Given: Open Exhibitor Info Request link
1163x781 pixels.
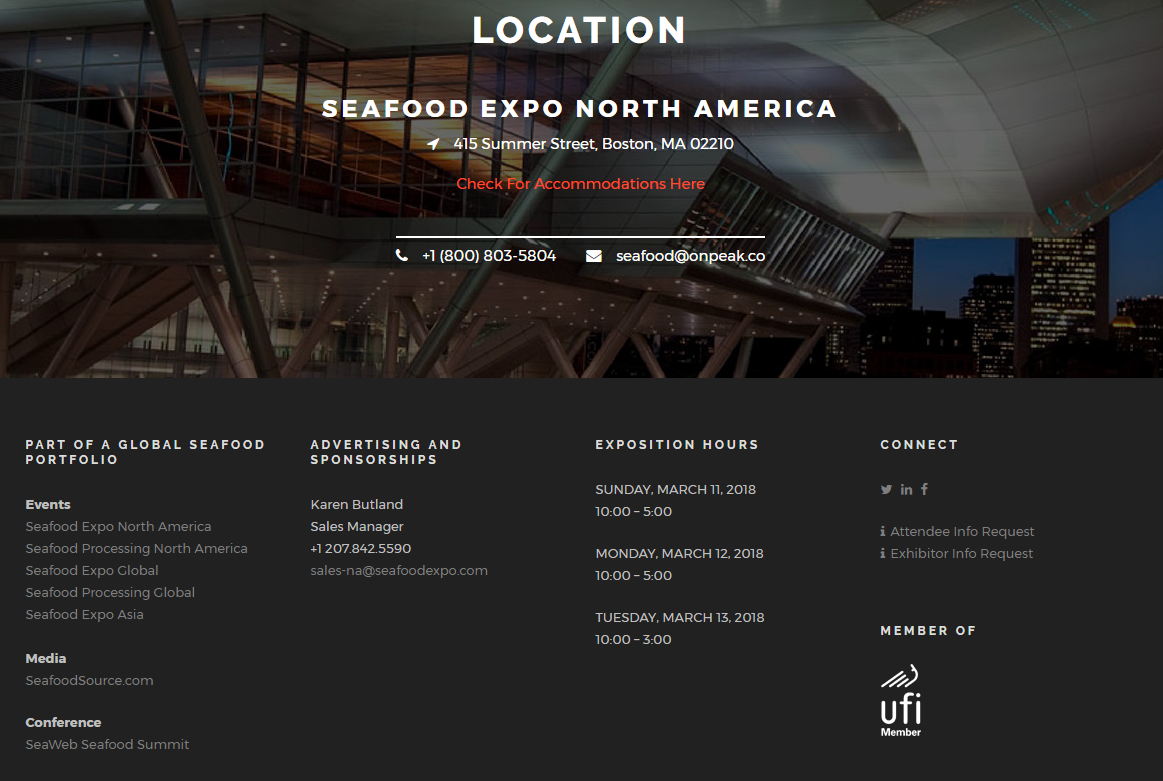Looking at the screenshot, I should (961, 554).
